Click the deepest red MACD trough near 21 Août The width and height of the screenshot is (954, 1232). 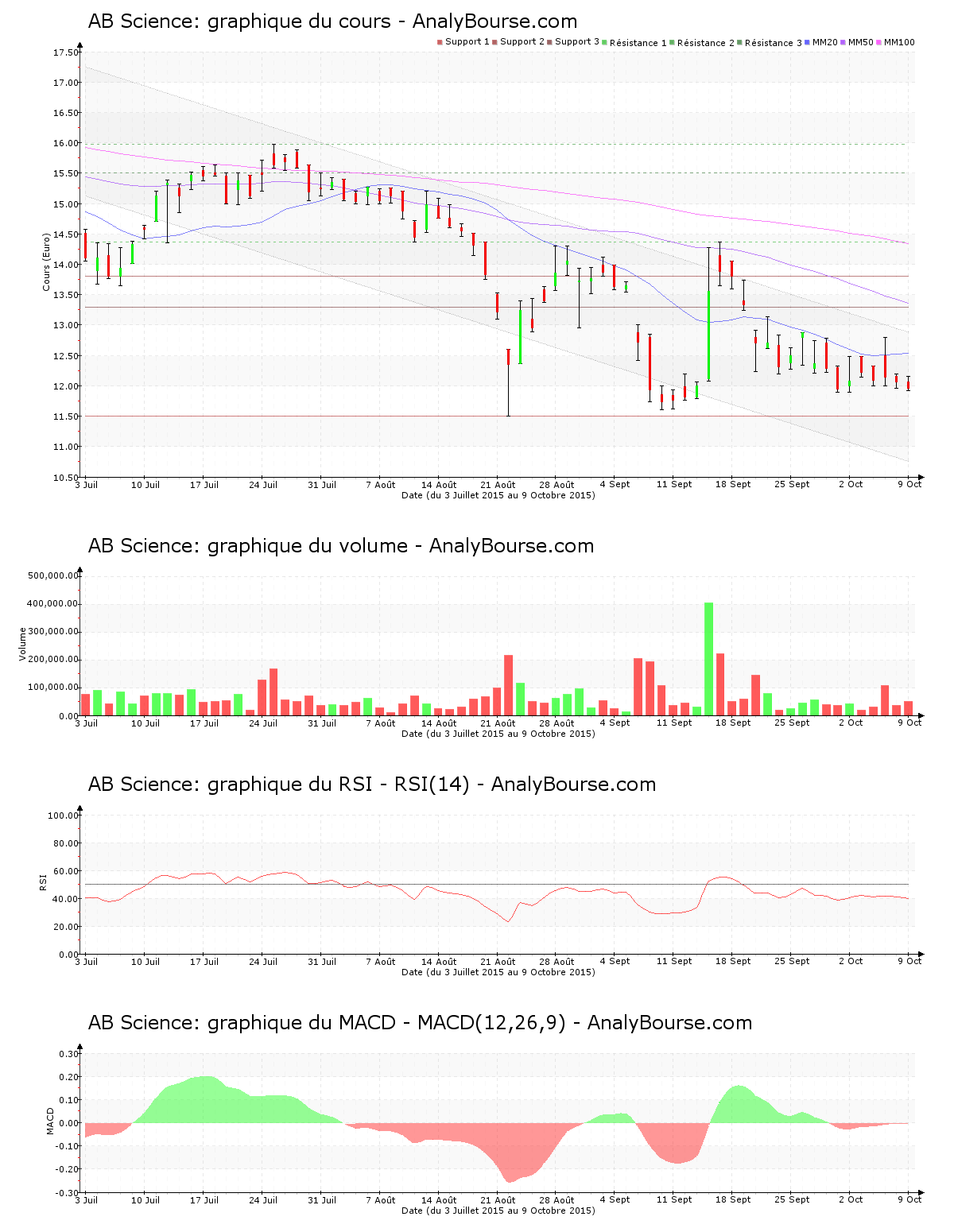click(509, 1153)
